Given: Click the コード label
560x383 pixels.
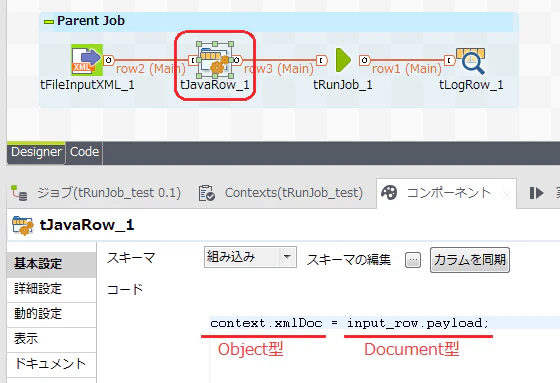Looking at the screenshot, I should point(125,289).
